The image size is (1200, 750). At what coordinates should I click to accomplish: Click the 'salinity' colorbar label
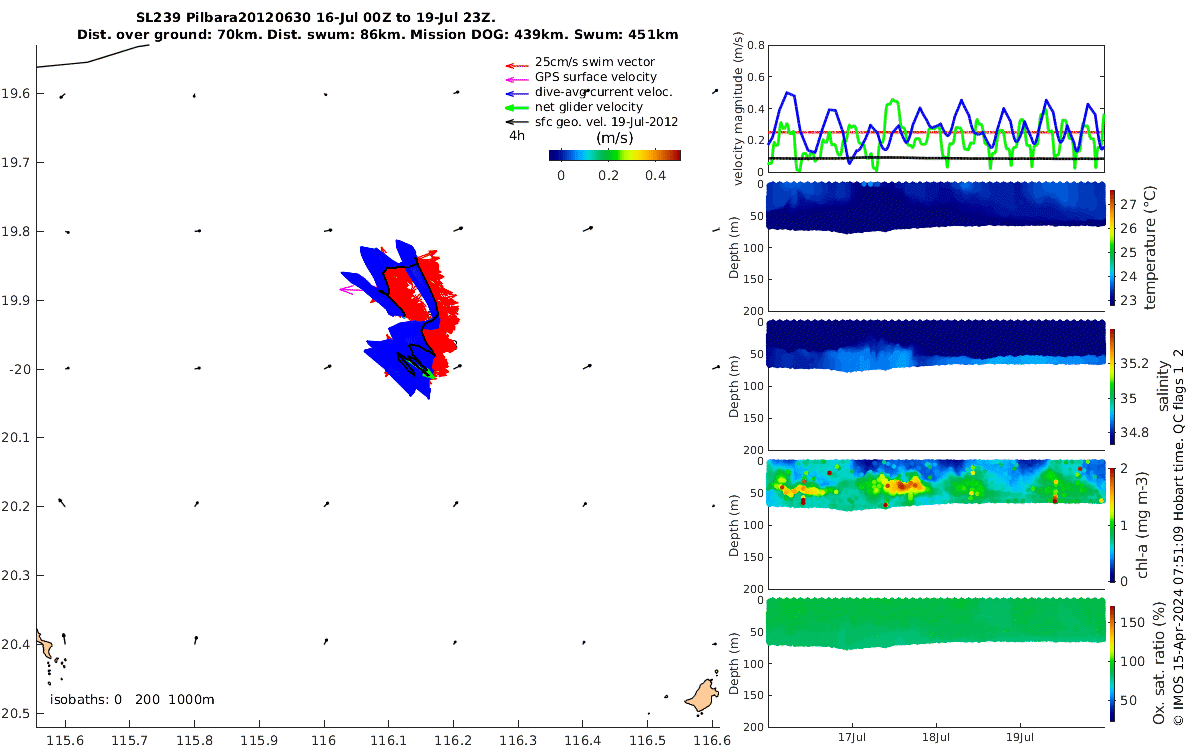[x=1162, y=385]
